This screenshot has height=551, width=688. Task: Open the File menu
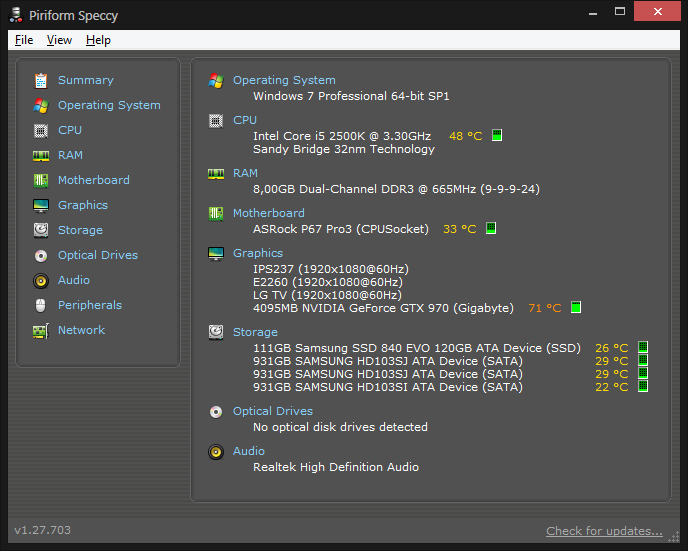pos(24,40)
